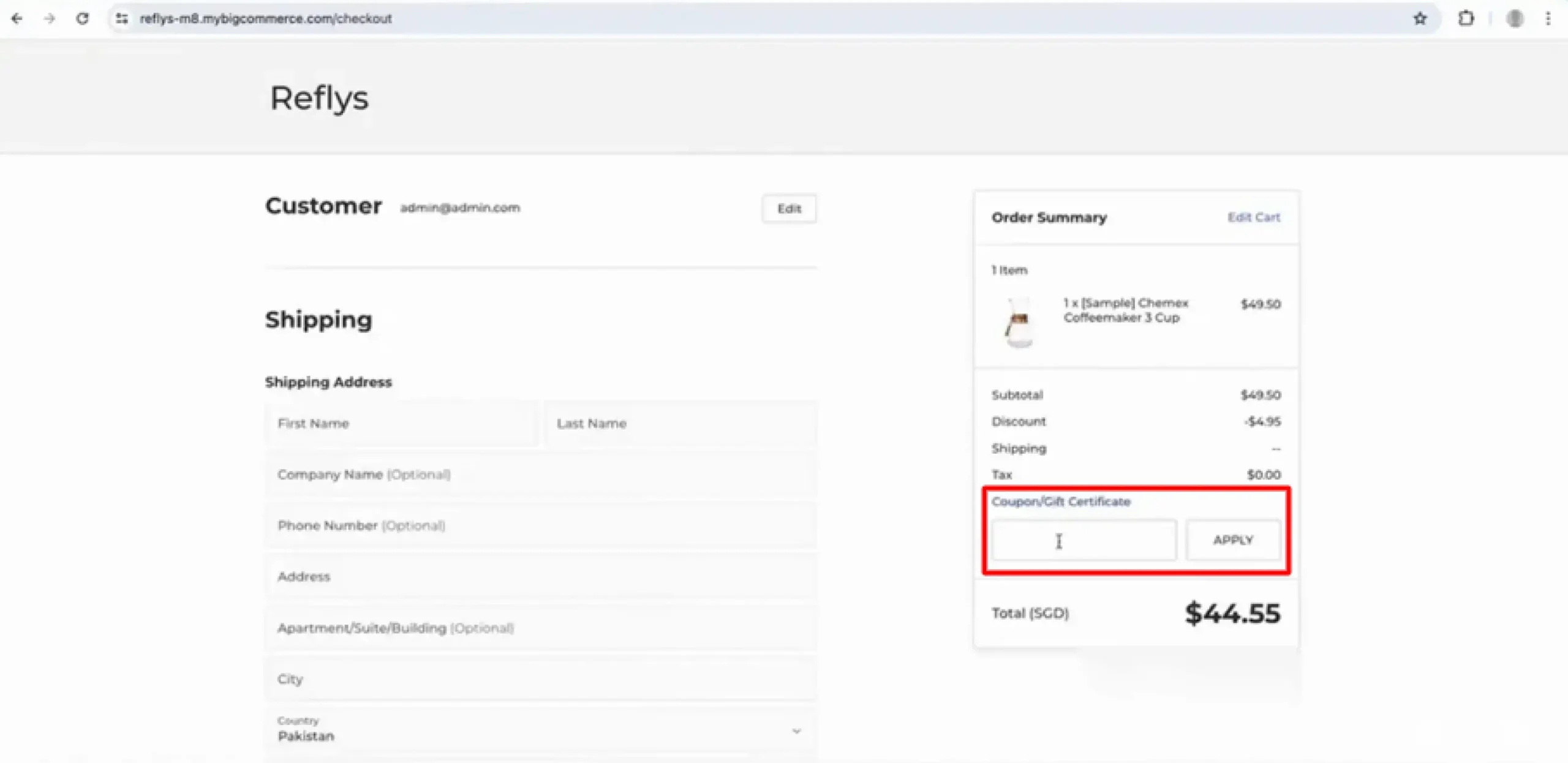Click the Edit button beside Customer
1568x763 pixels.
click(x=789, y=209)
